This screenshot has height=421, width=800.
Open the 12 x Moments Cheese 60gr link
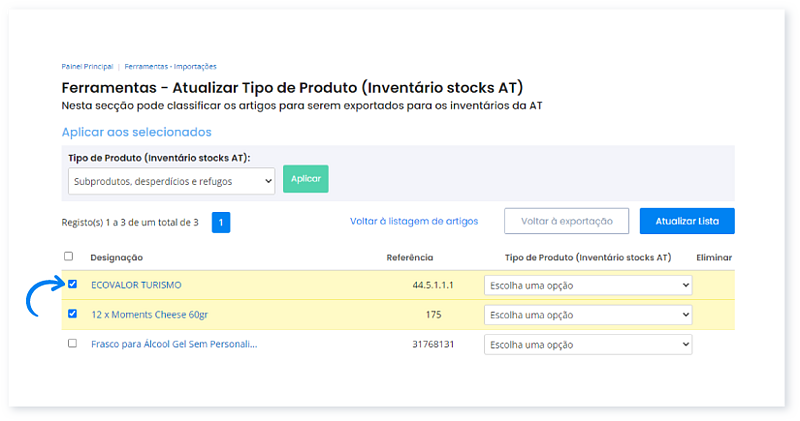[x=149, y=314]
